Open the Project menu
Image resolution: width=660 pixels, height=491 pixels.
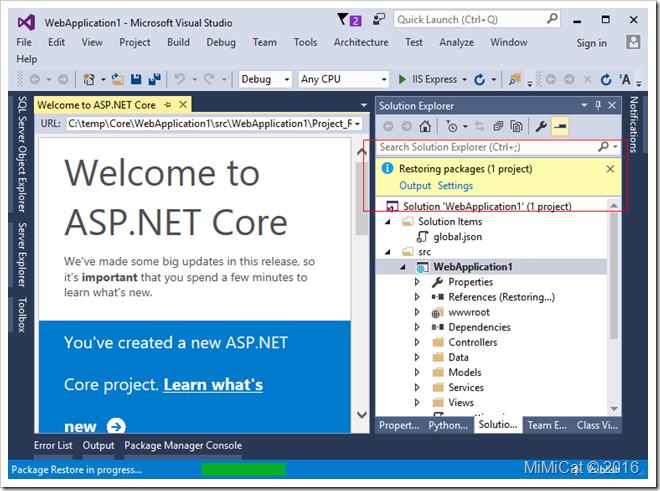tap(135, 42)
